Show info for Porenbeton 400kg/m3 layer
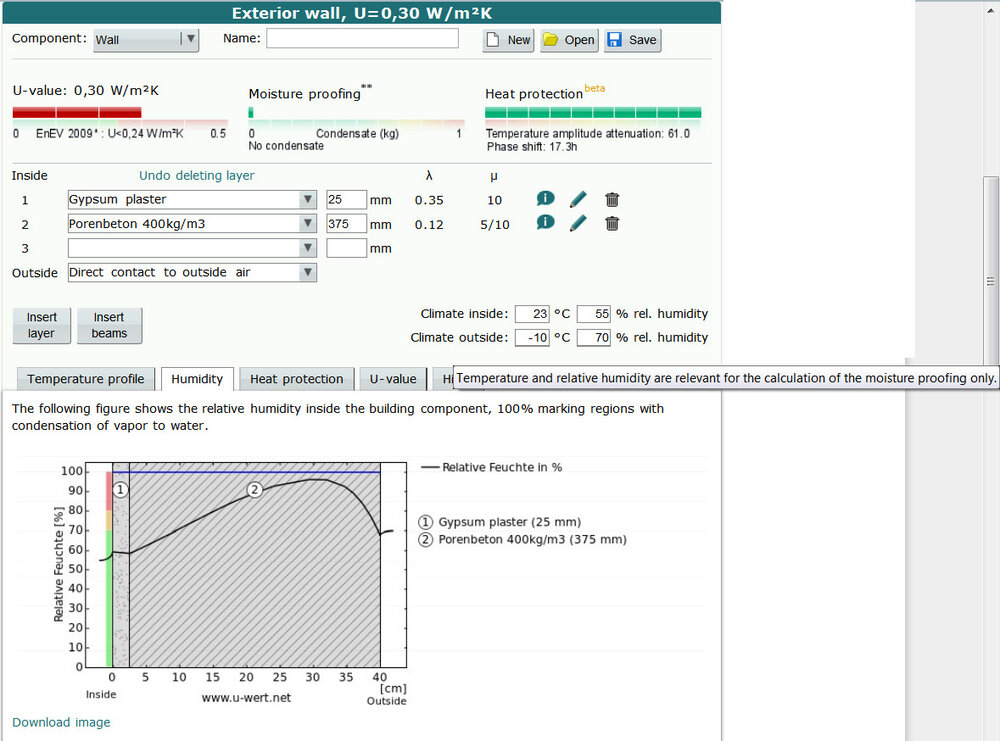Screen dimensions: 1000x741 545,223
